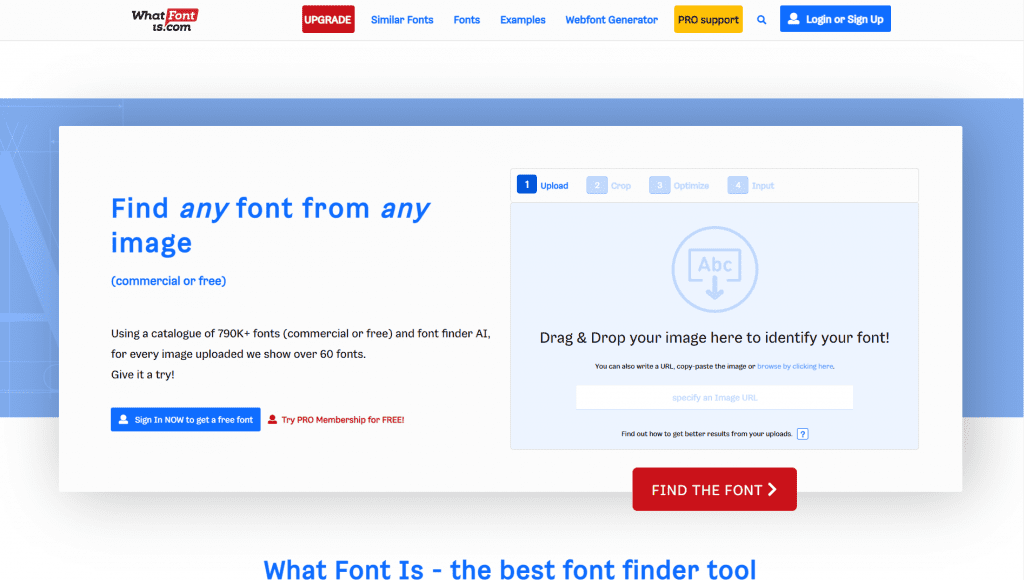Click the FIND THE FONT button

[x=714, y=489]
